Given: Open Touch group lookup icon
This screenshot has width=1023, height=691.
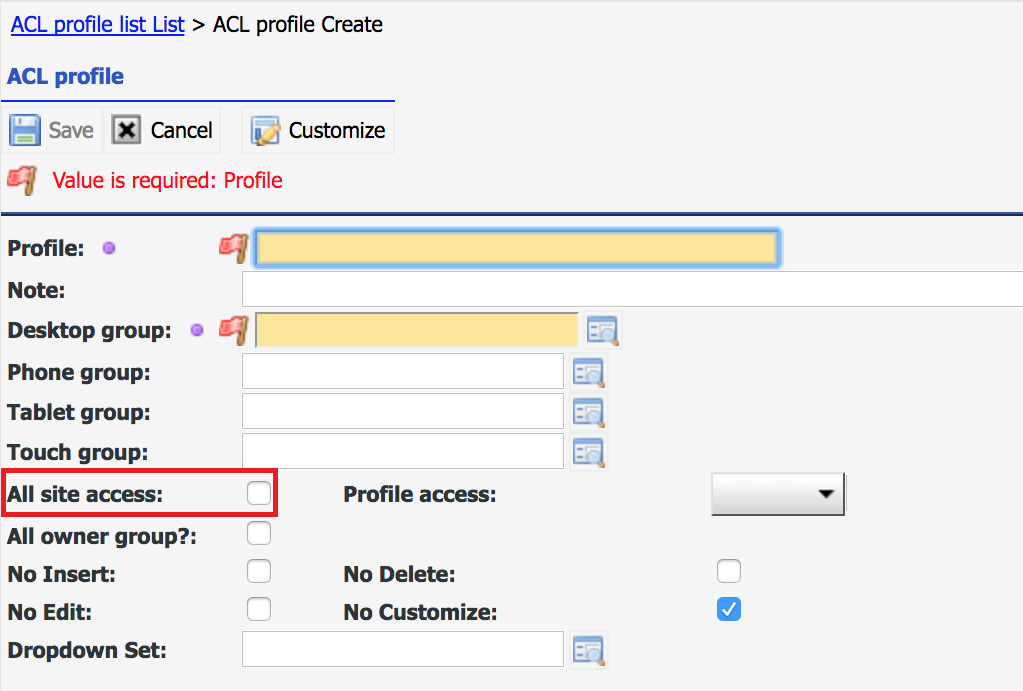Looking at the screenshot, I should click(x=588, y=452).
